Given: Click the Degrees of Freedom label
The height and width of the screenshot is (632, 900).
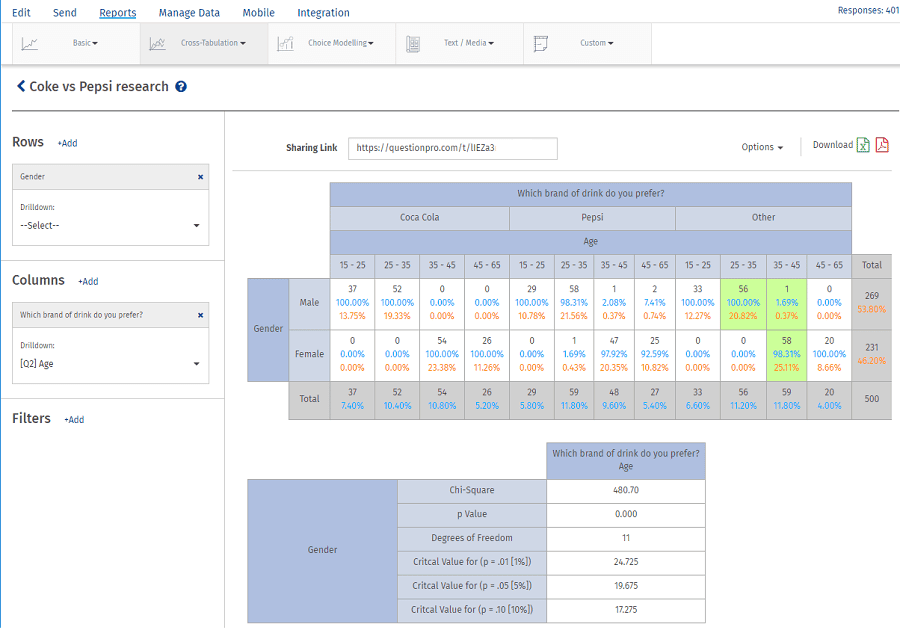Looking at the screenshot, I should click(x=472, y=538).
